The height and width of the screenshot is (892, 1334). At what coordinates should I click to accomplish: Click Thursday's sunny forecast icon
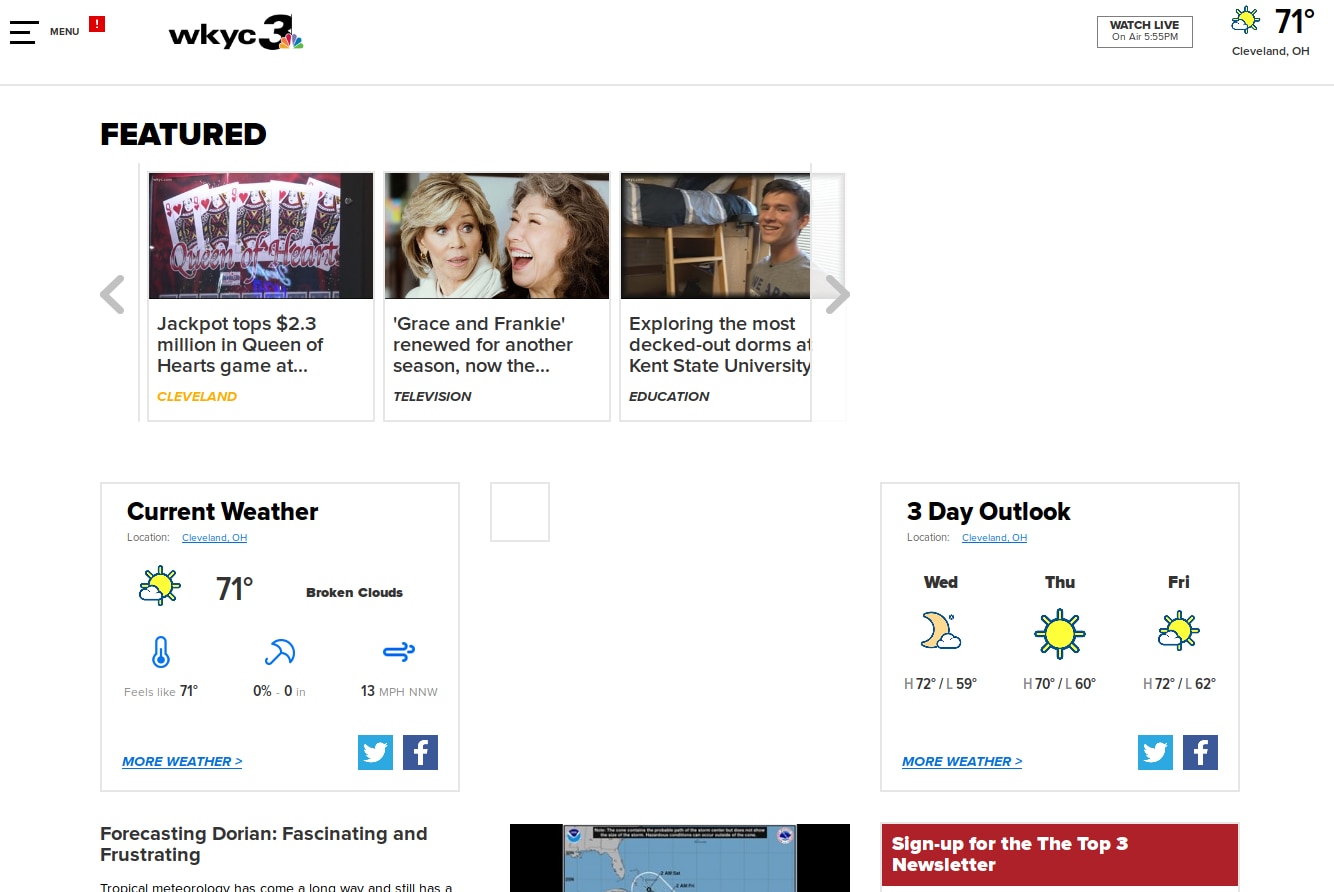pos(1060,632)
